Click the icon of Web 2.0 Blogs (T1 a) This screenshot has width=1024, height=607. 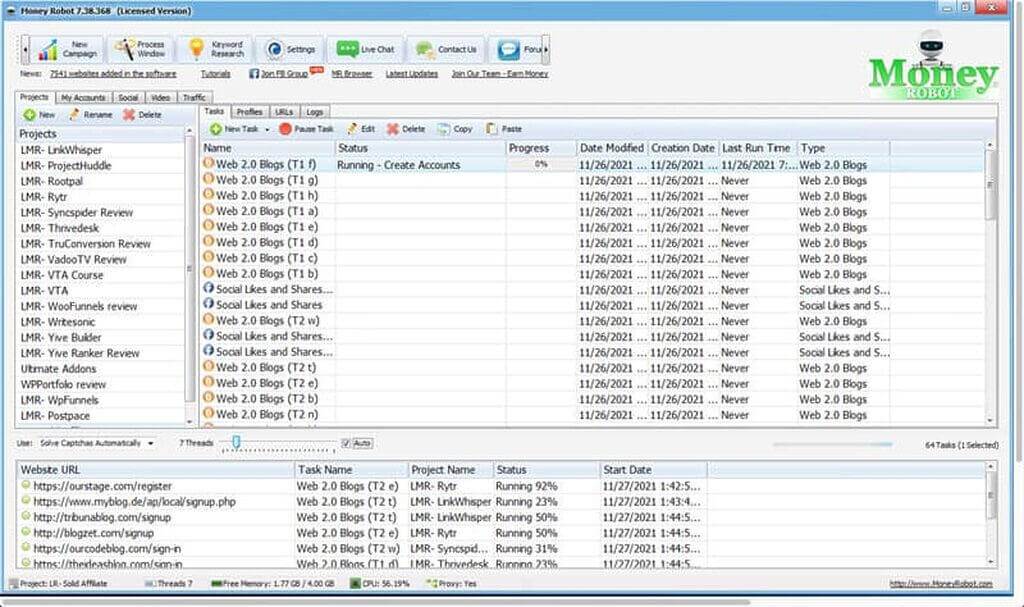(209, 210)
